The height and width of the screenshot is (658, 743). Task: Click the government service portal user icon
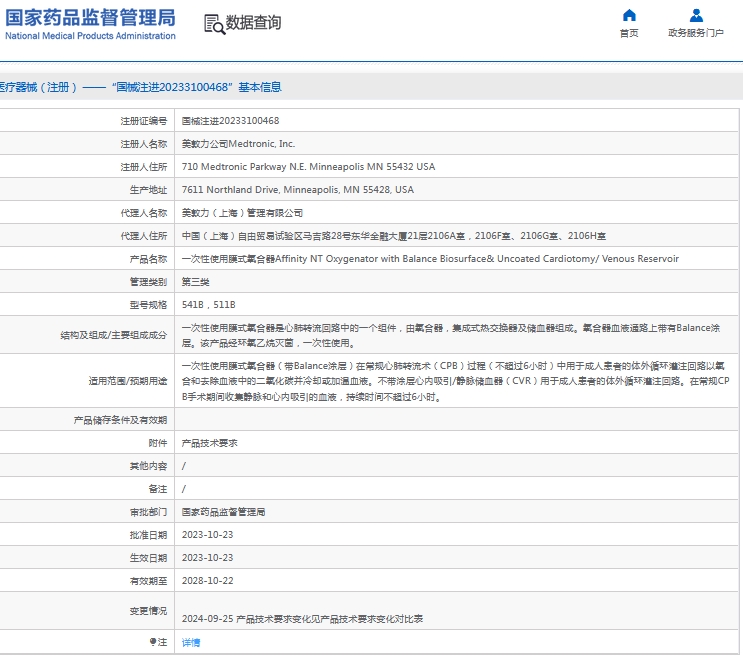[696, 15]
